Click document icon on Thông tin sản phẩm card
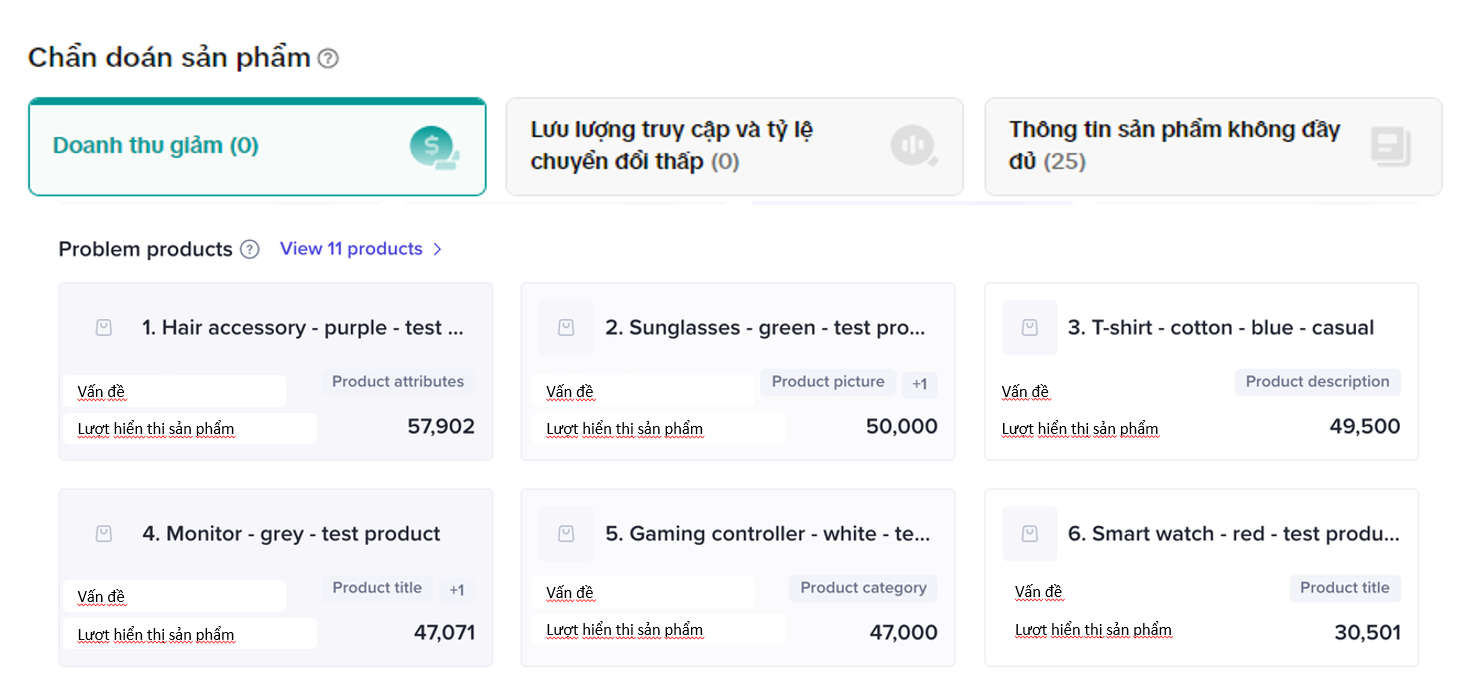Image resolution: width=1475 pixels, height=690 pixels. click(1390, 147)
